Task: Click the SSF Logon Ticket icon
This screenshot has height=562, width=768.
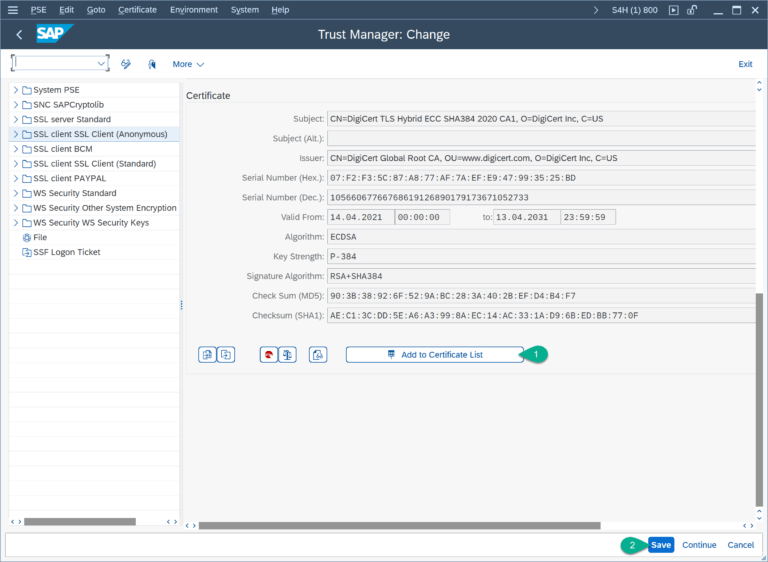Action: (26, 253)
